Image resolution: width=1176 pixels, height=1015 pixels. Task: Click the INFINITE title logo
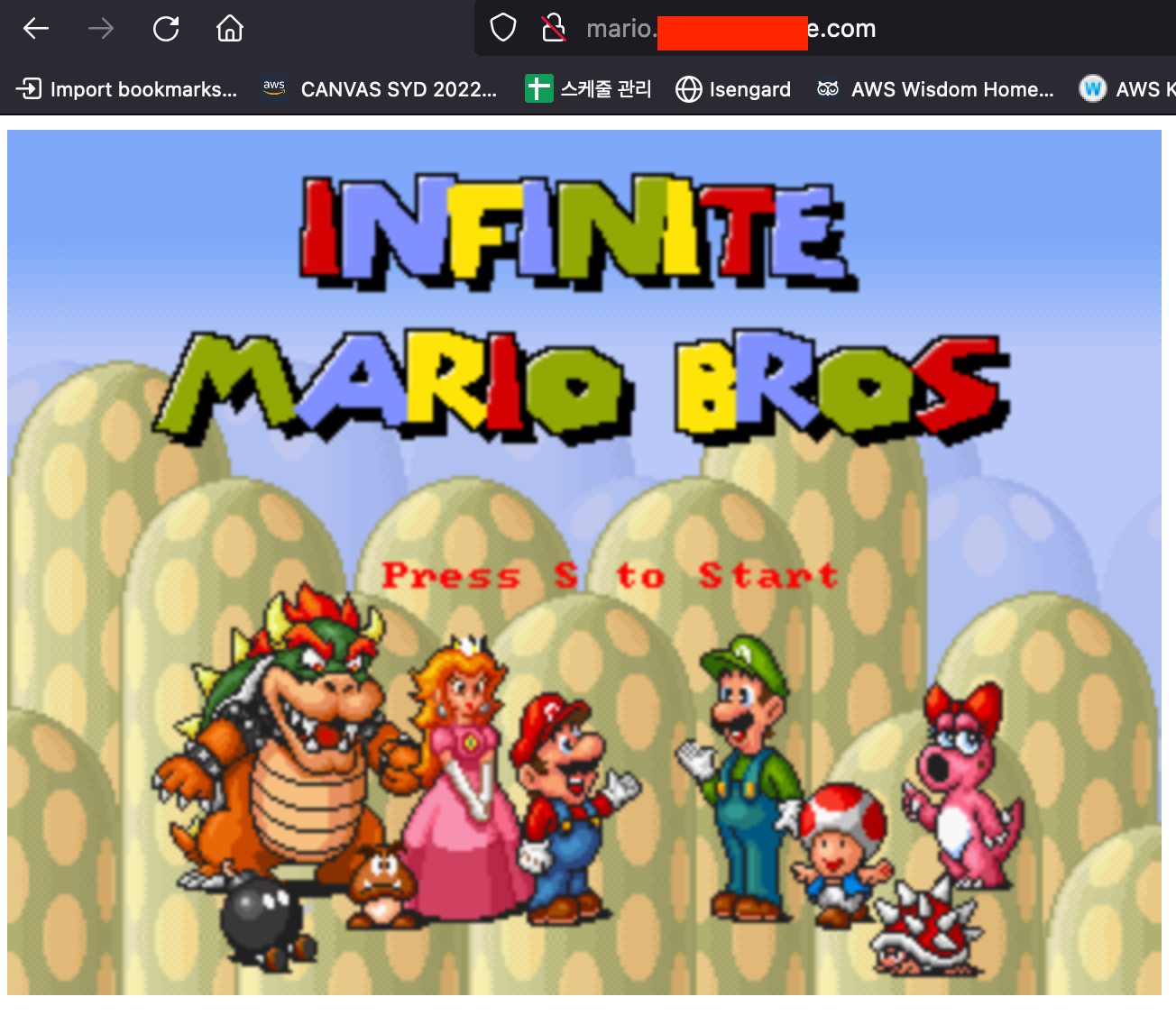pos(578,234)
